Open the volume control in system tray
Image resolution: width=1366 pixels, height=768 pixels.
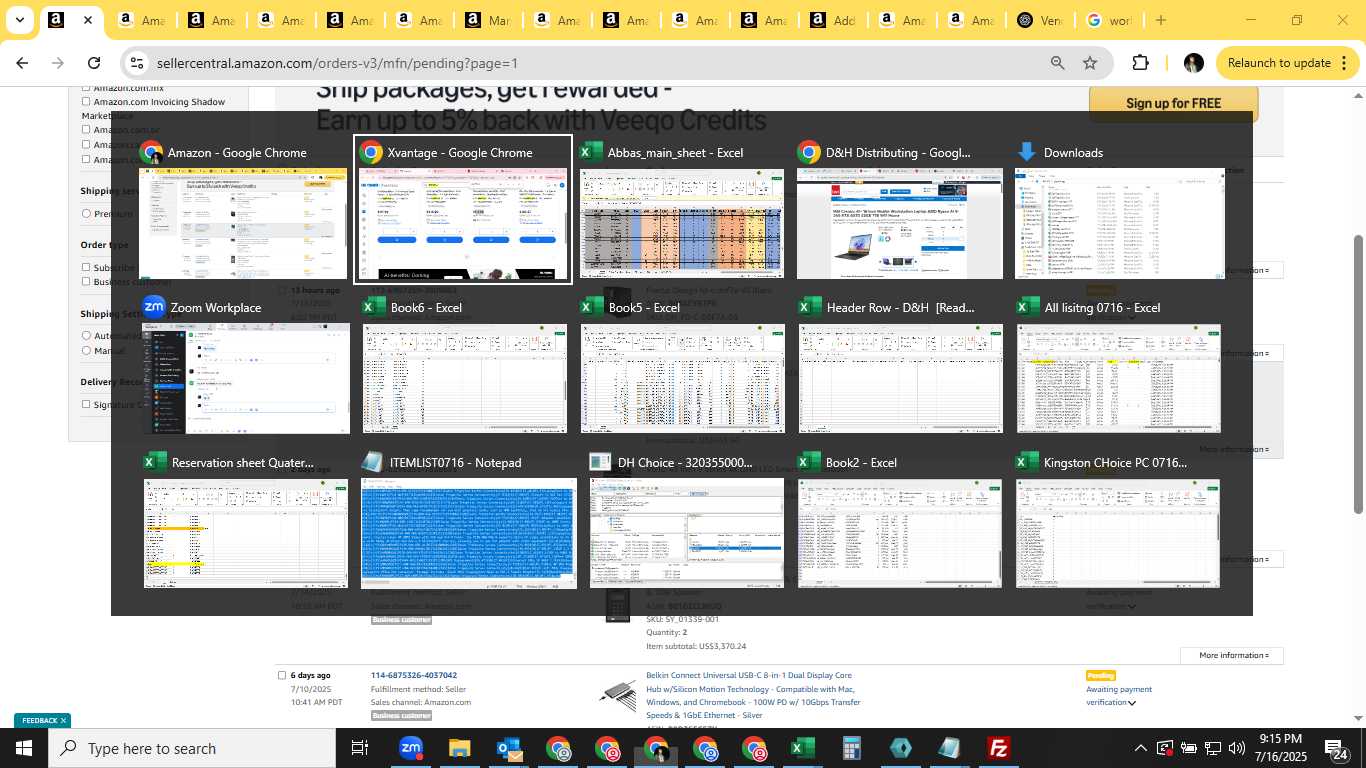pos(1236,748)
